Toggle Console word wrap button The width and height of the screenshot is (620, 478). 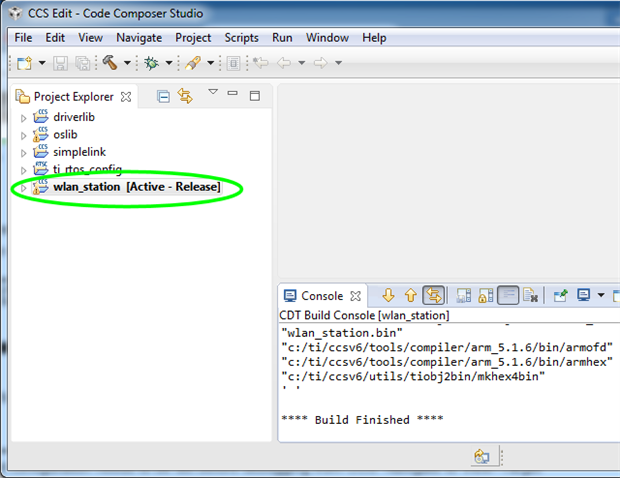coord(508,295)
